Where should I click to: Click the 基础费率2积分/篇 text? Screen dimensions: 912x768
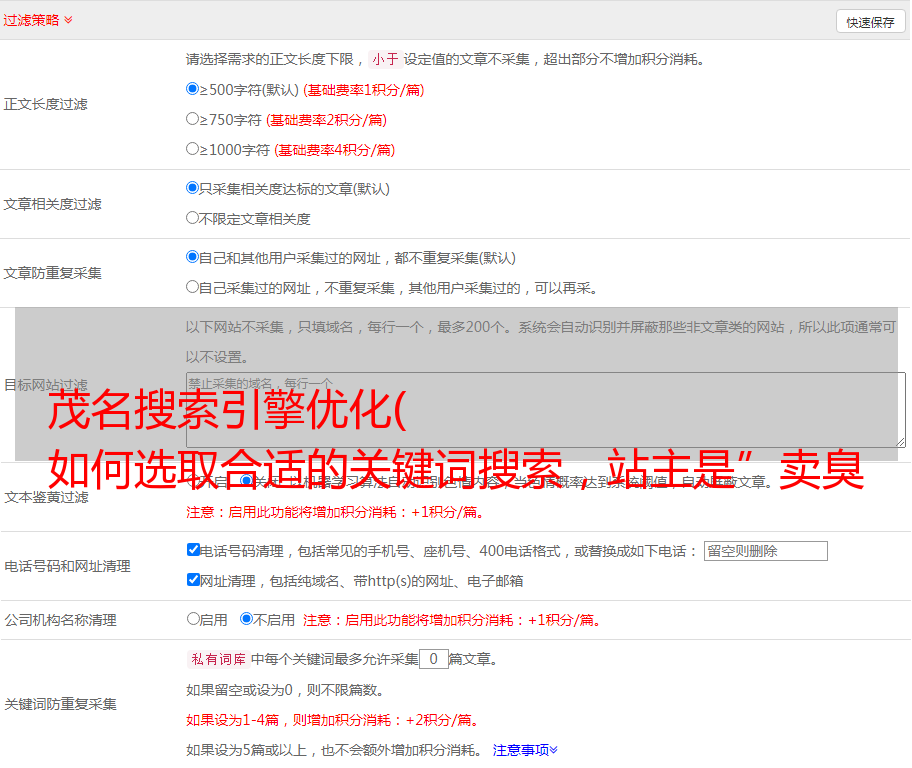pos(326,120)
